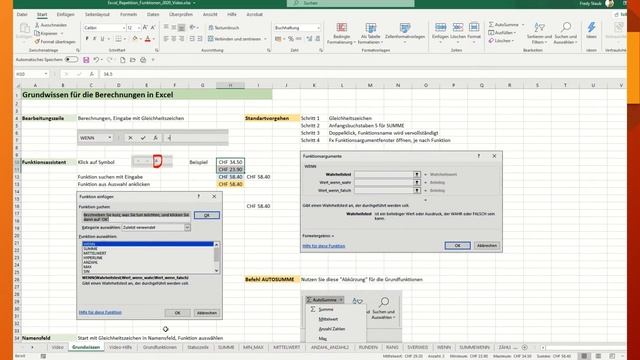This screenshot has height=360, width=640.
Task: Center text horizontally in the cell
Action: (x=173, y=39)
